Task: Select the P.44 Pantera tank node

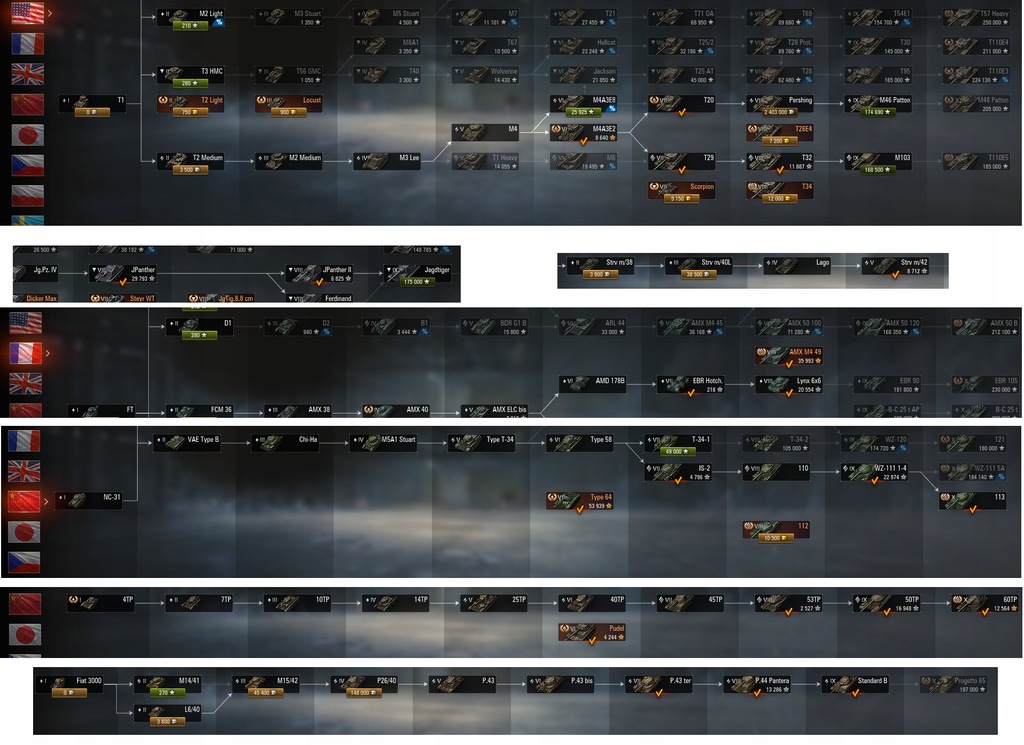Action: 758,684
